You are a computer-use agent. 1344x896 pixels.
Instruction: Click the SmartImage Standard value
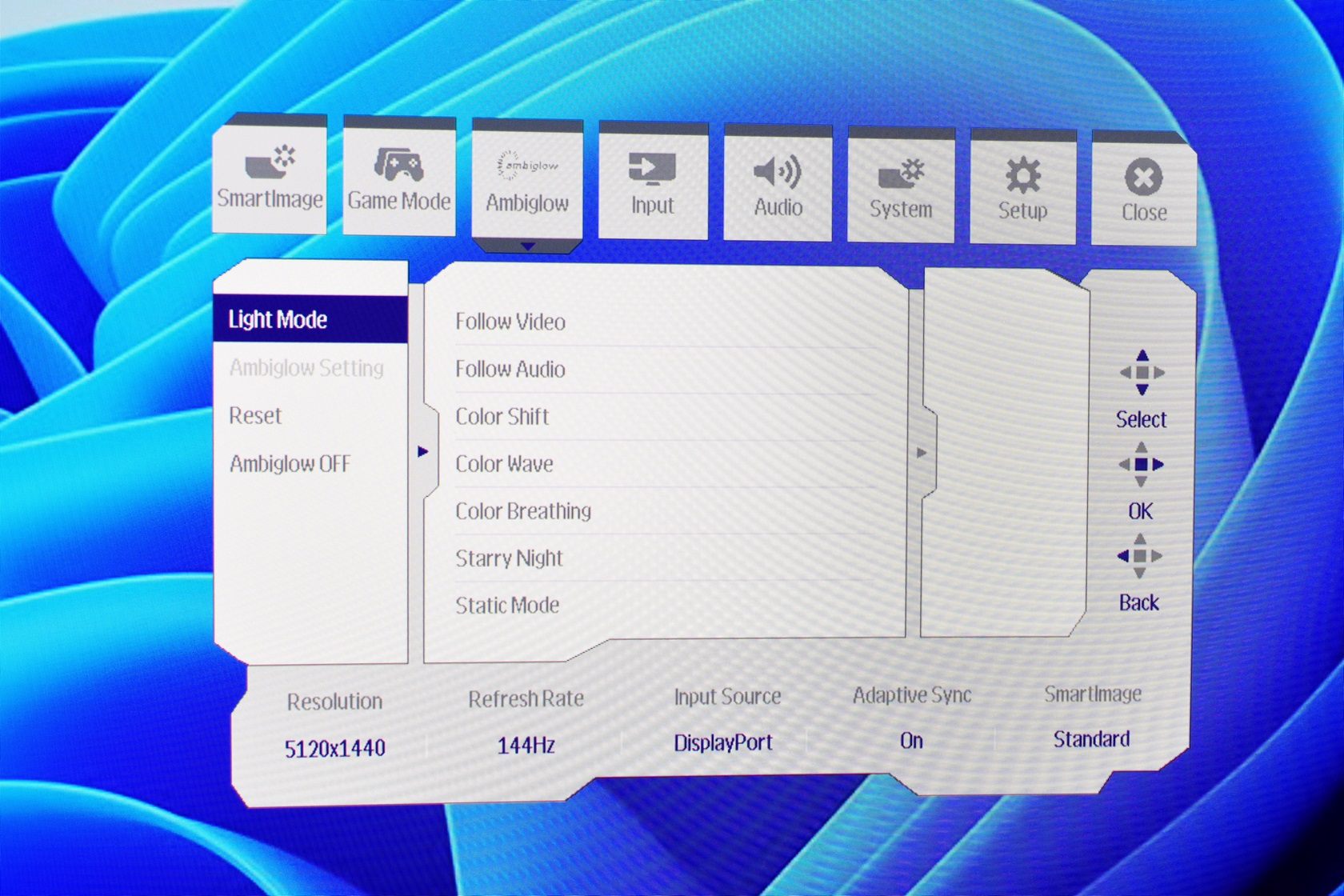click(x=1091, y=739)
